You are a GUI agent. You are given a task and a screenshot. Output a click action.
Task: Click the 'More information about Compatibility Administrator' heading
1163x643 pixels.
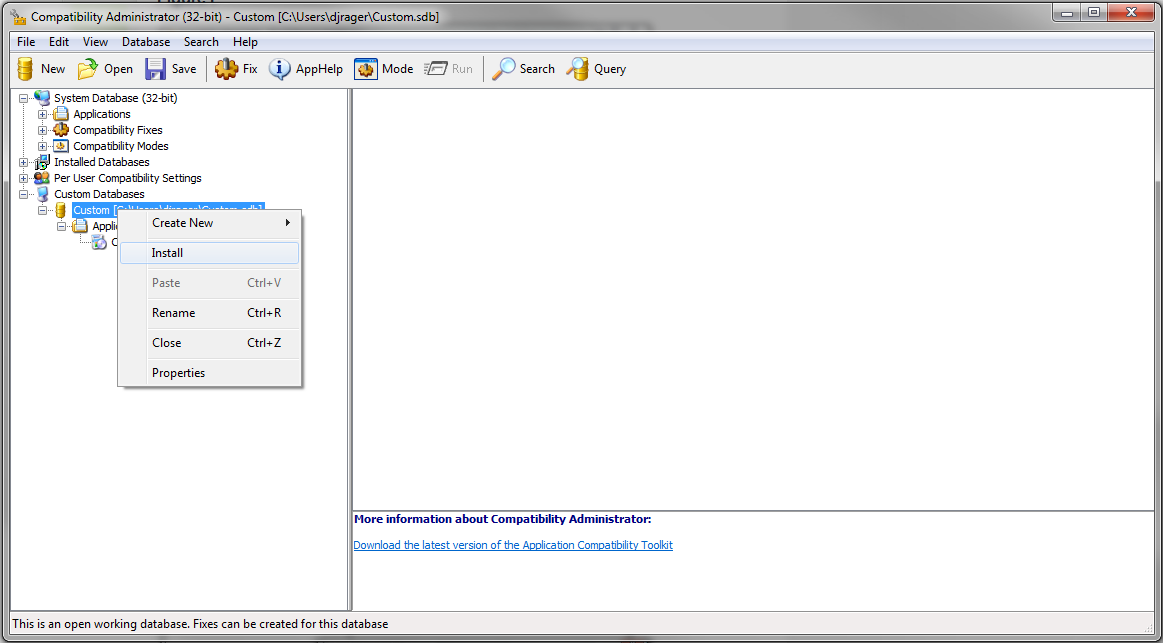point(503,519)
